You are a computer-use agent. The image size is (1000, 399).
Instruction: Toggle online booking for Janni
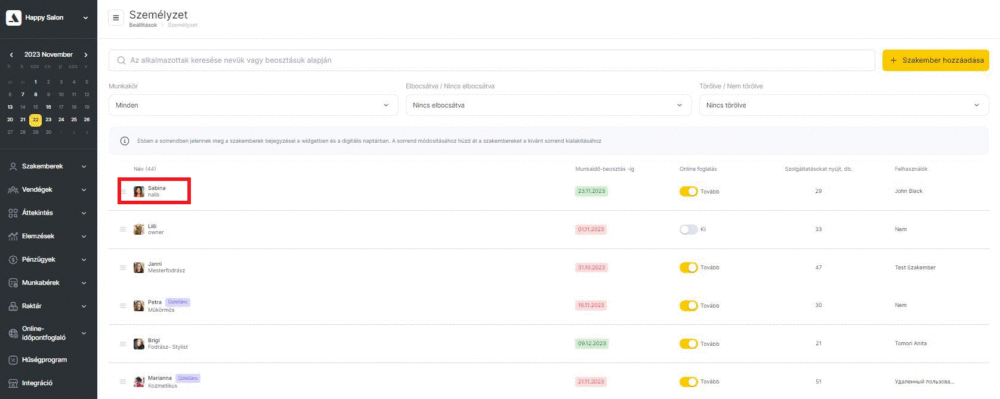689,268
